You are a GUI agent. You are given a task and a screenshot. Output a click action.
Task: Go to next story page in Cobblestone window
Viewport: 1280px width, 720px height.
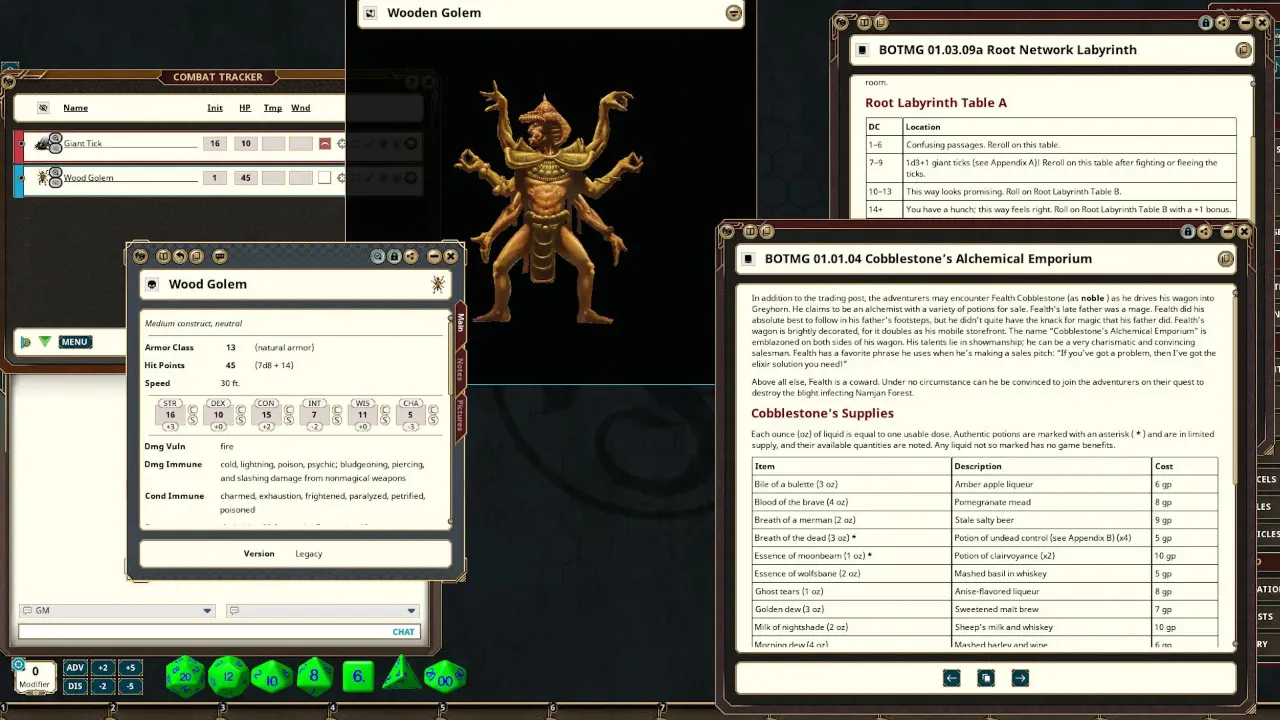(x=1020, y=678)
